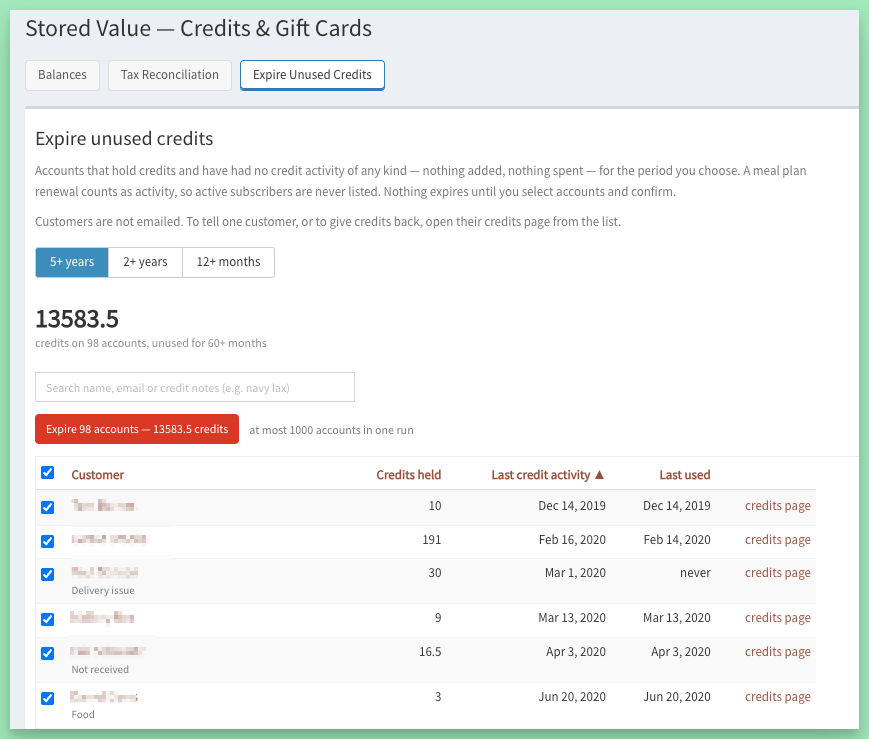Toggle the select-all checkbox in header
Image resolution: width=869 pixels, height=739 pixels.
click(48, 472)
